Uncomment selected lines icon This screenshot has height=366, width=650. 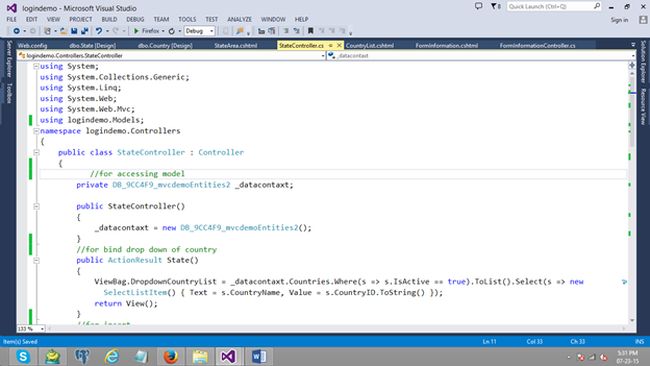[296, 31]
